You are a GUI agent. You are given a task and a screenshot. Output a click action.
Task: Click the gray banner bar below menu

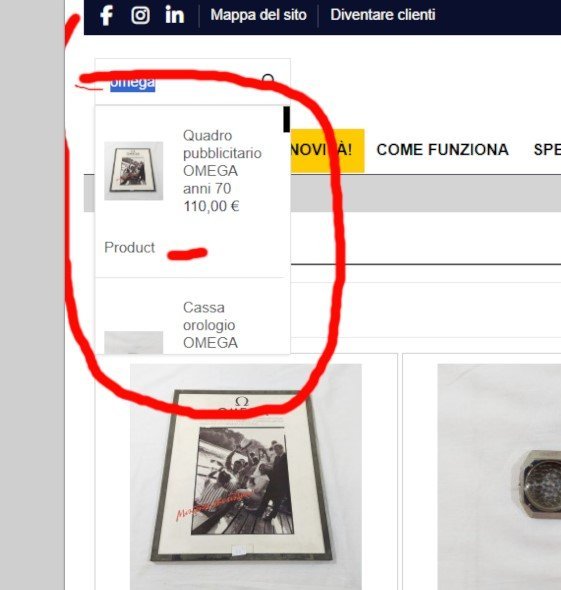point(426,193)
